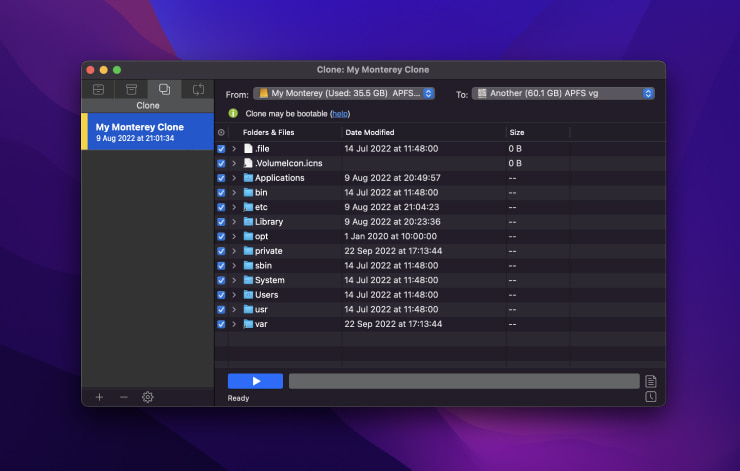Uncheck the sbin folder checkbox

(x=221, y=266)
